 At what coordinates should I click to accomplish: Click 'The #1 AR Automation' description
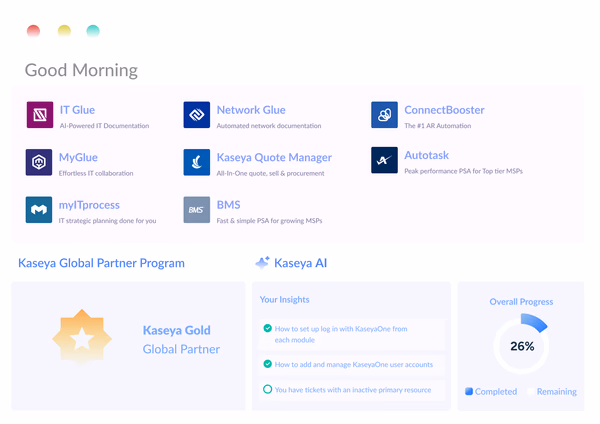click(x=437, y=126)
